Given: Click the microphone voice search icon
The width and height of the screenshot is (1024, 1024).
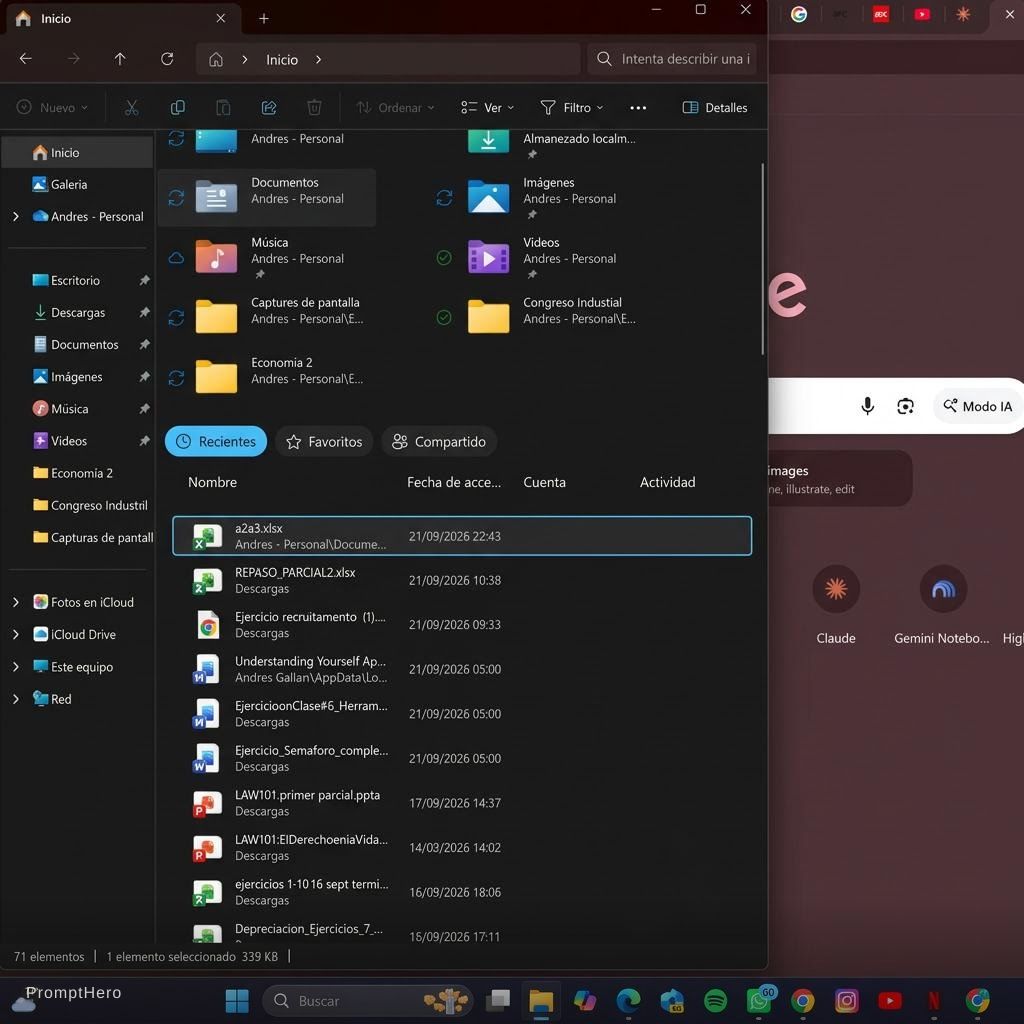Looking at the screenshot, I should [867, 406].
